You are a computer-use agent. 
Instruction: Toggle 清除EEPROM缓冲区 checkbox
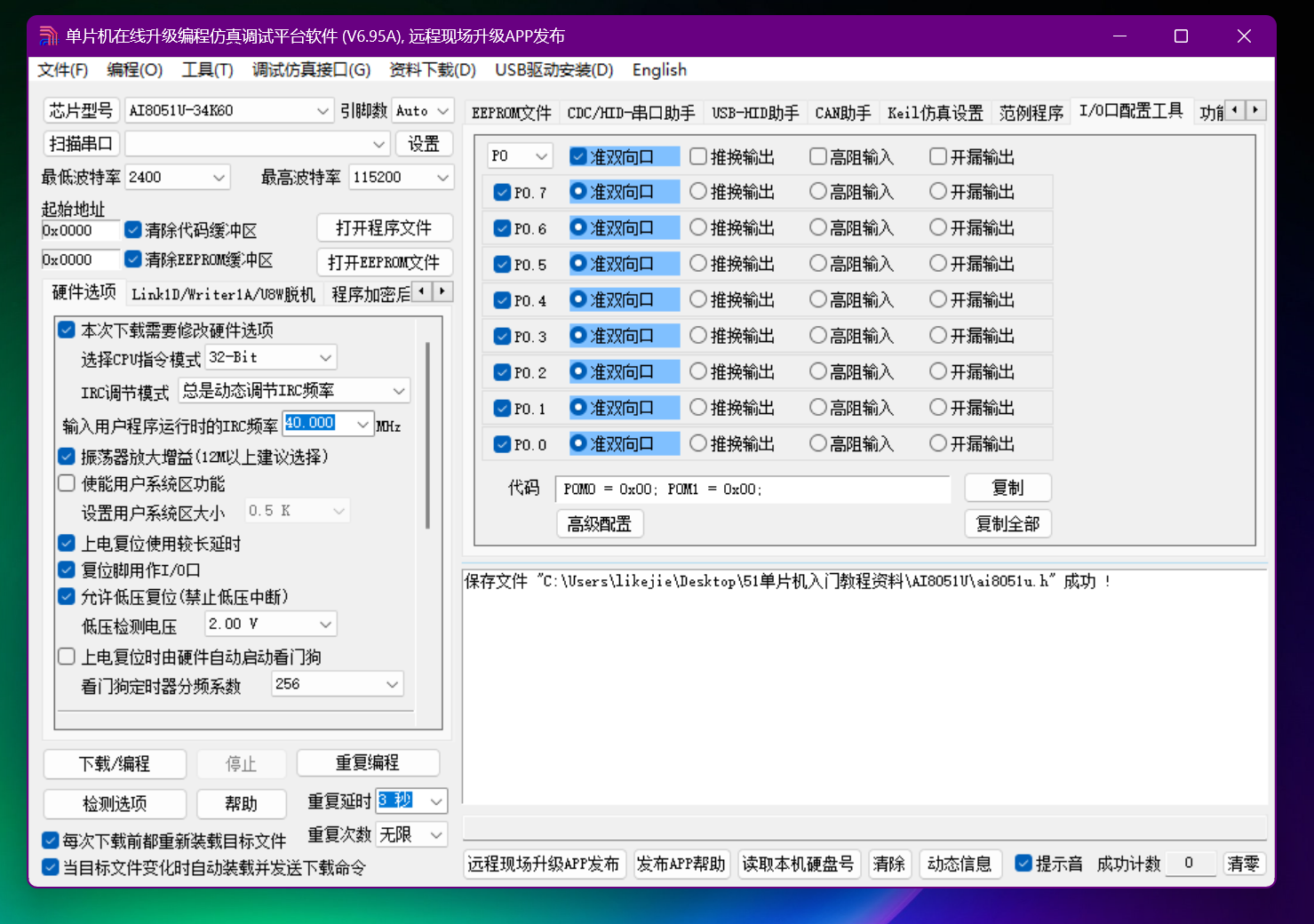133,259
